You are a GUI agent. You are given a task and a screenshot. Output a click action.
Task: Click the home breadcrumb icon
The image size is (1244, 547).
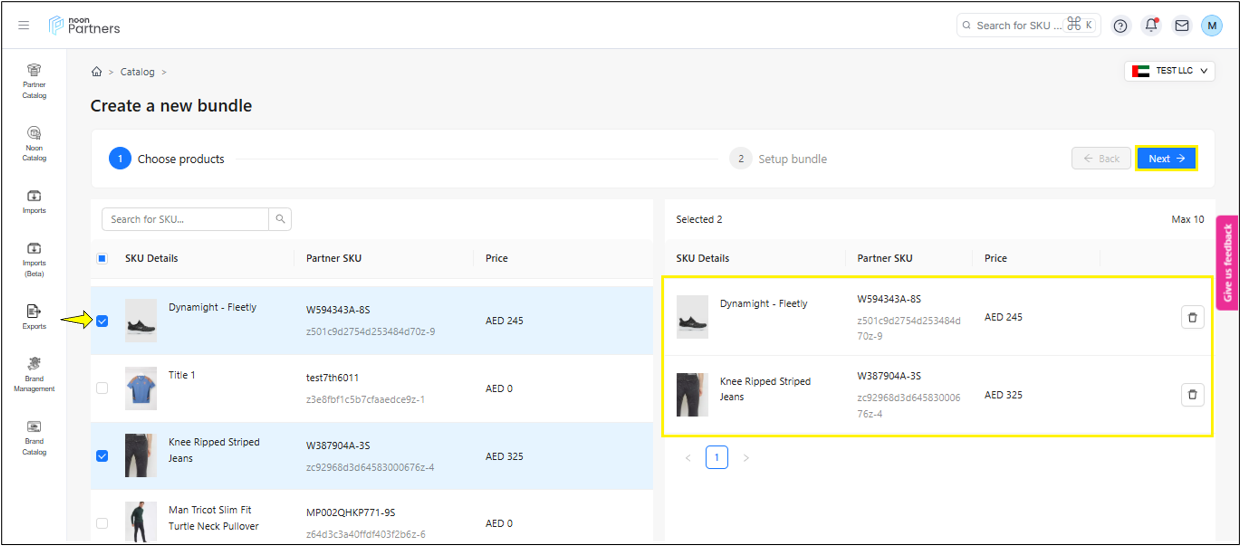tap(97, 72)
